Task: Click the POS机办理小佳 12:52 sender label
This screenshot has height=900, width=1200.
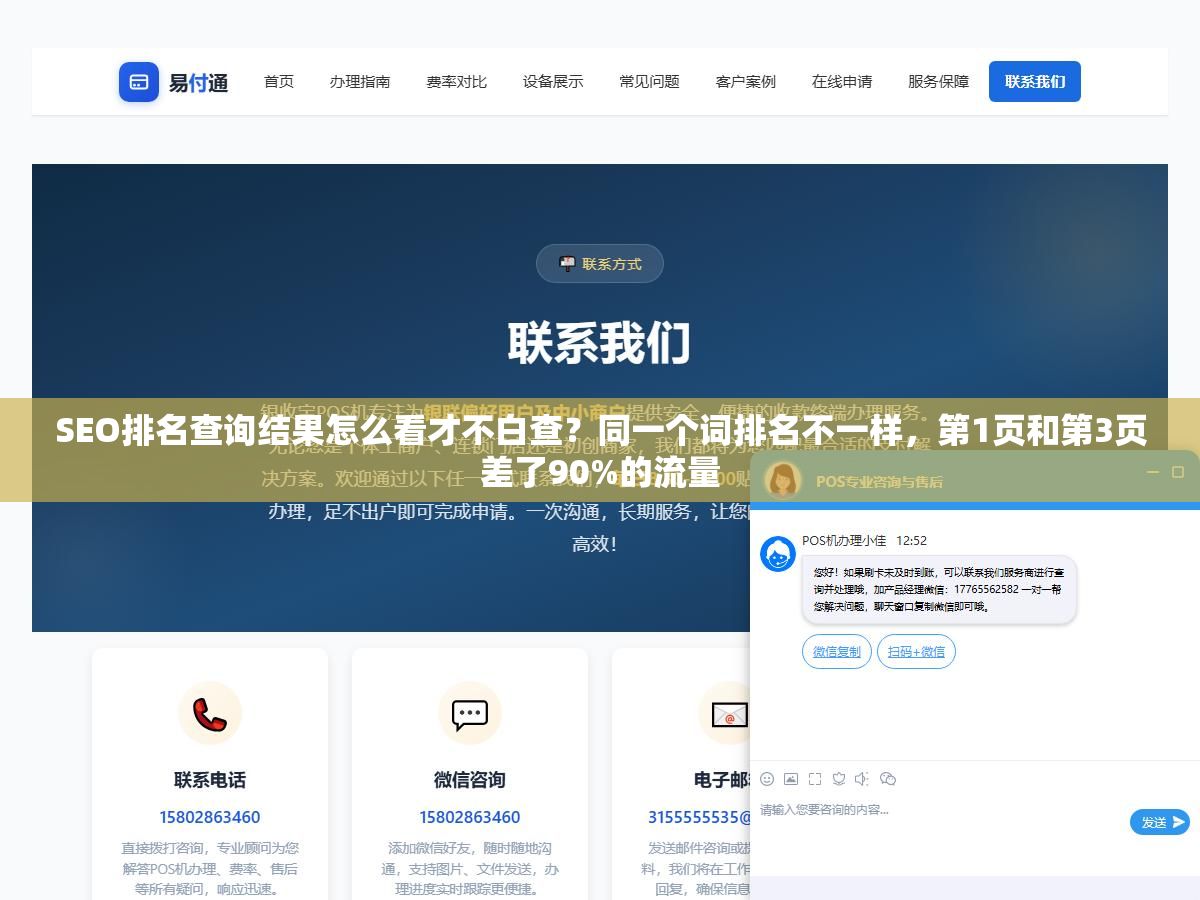Action: [864, 540]
